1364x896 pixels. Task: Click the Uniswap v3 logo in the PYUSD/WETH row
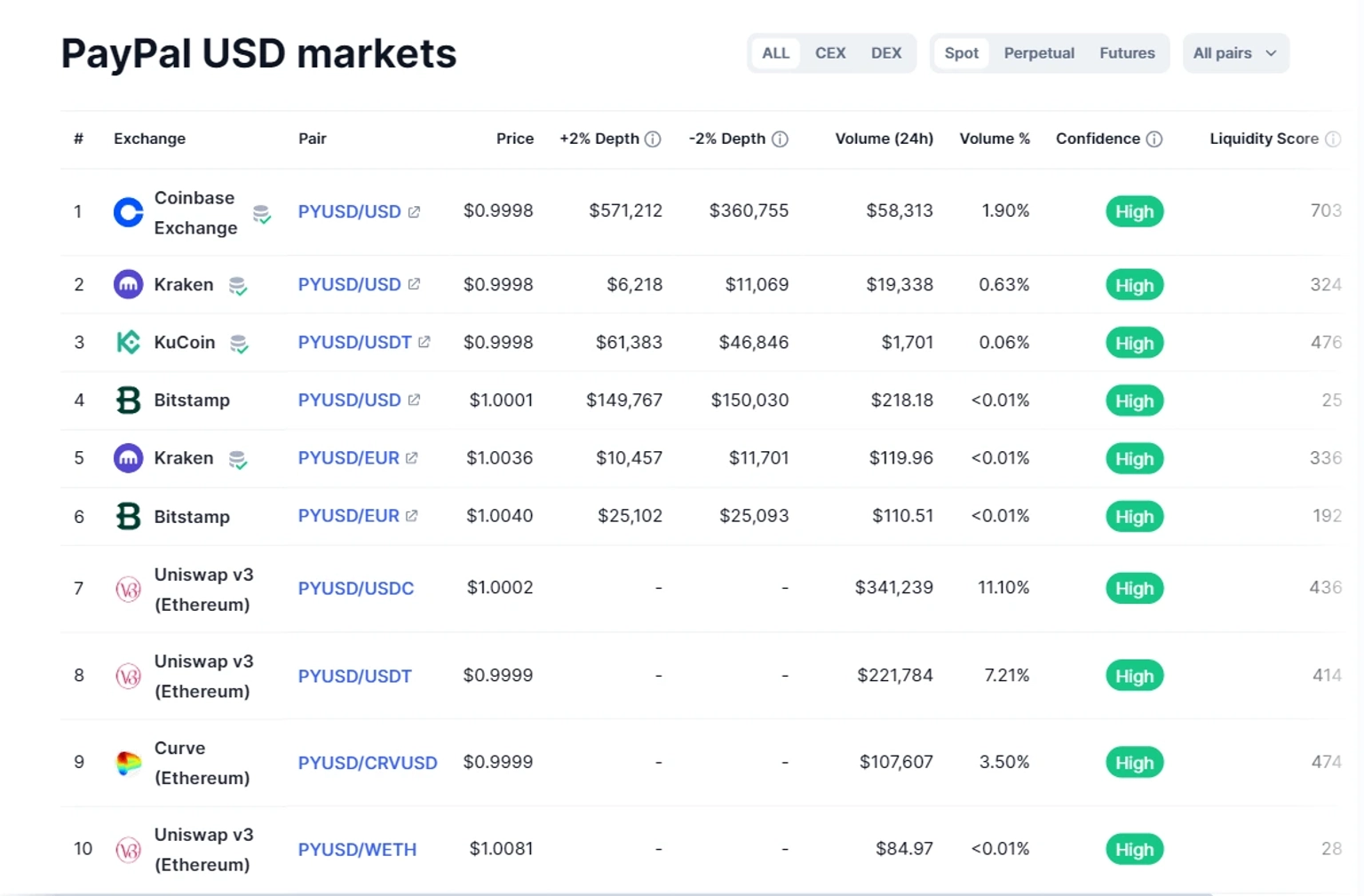pyautogui.click(x=129, y=850)
